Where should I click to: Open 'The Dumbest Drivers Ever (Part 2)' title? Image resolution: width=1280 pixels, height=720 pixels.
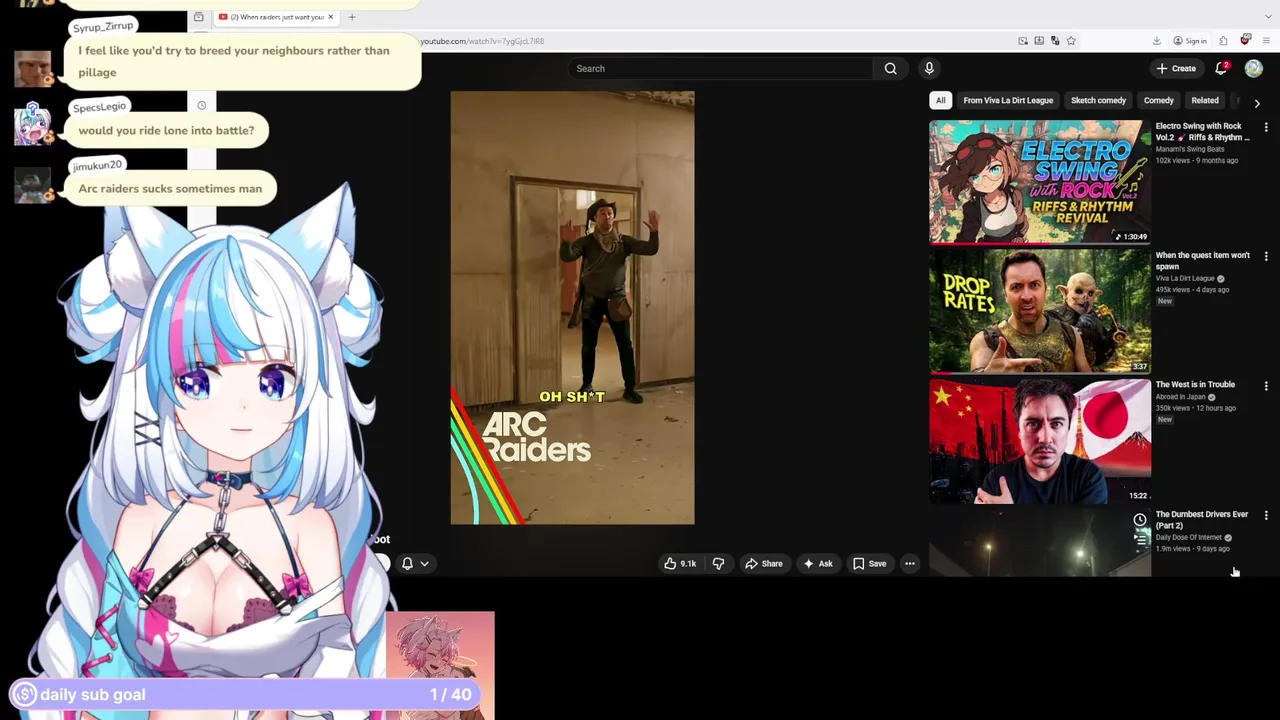1202,520
